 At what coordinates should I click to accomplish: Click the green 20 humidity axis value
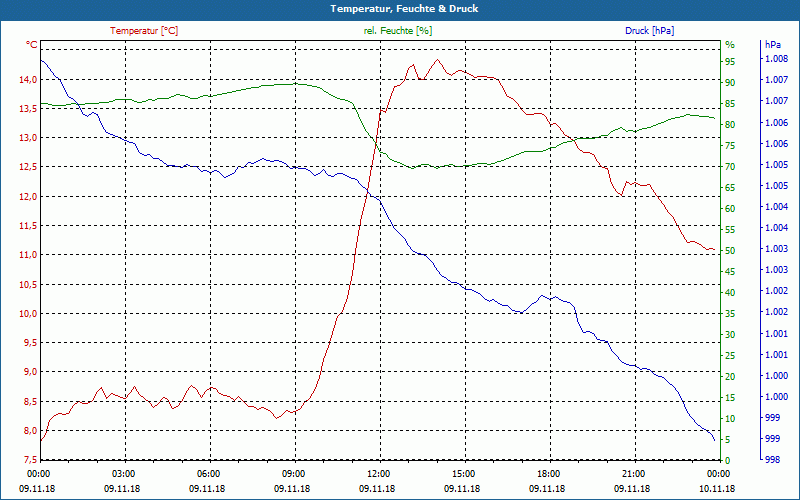[x=730, y=376]
